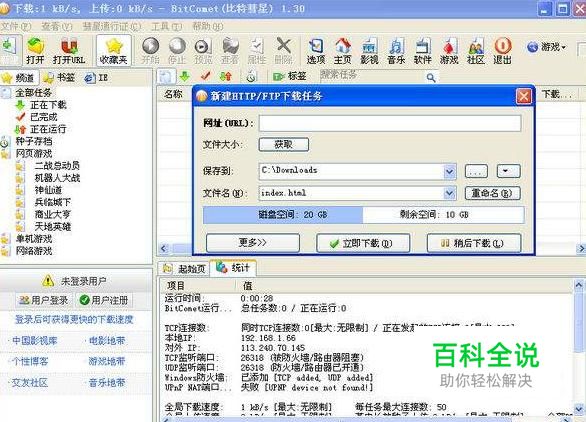Click the Stop (停止) toolbar icon
Screen dimensions: 586x422
point(177,50)
